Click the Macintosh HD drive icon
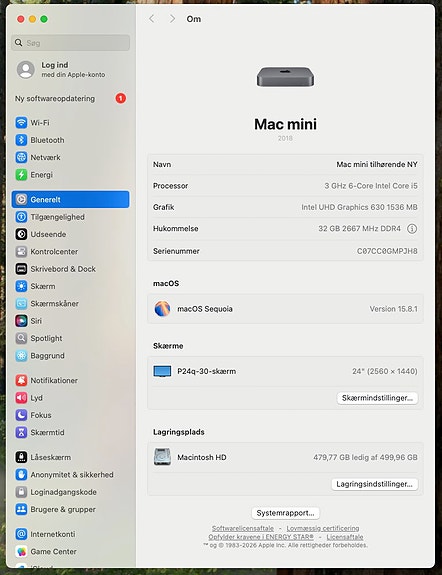Viewport: 442px width, 575px height. point(162,457)
